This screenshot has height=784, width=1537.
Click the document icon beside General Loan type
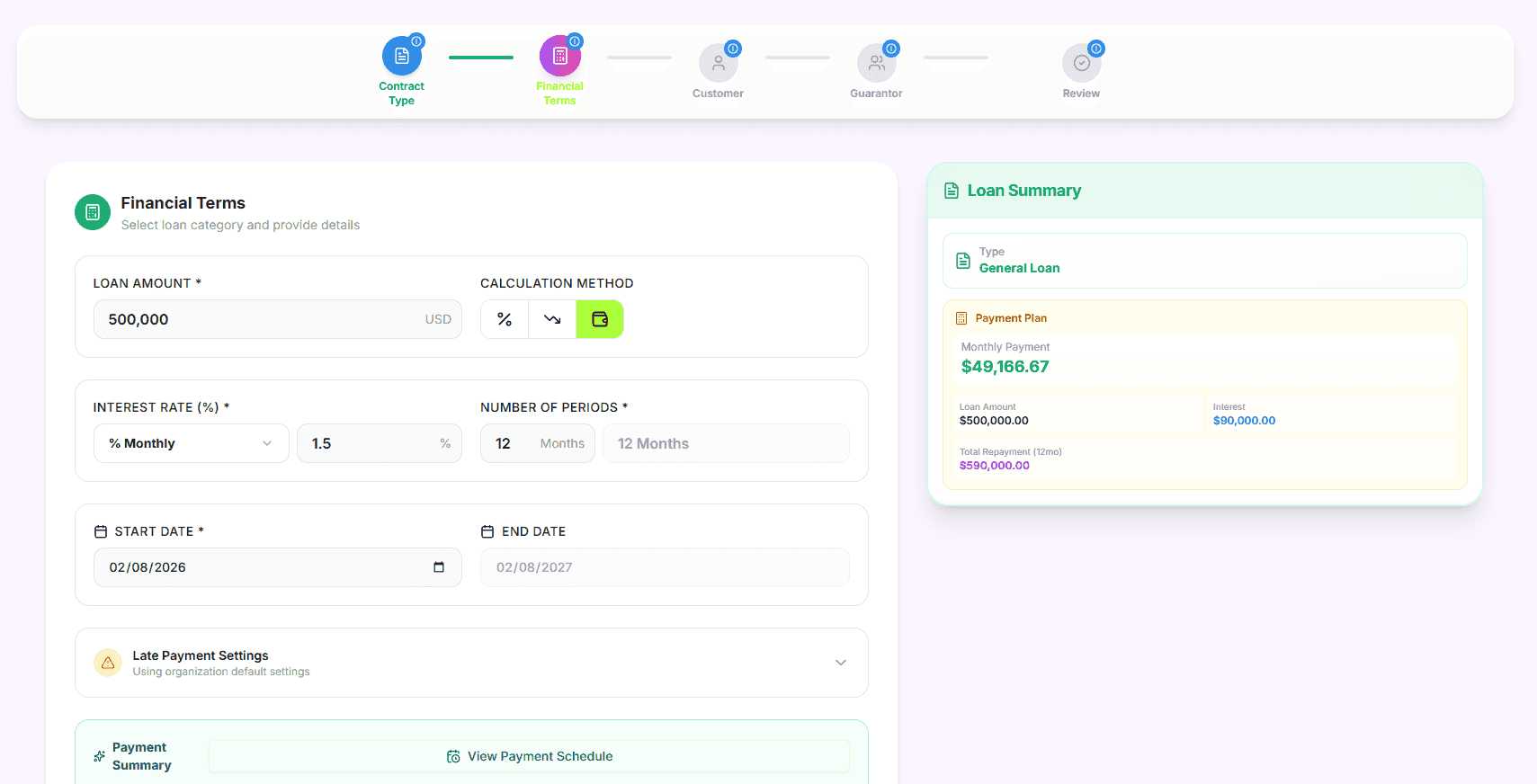tap(963, 261)
